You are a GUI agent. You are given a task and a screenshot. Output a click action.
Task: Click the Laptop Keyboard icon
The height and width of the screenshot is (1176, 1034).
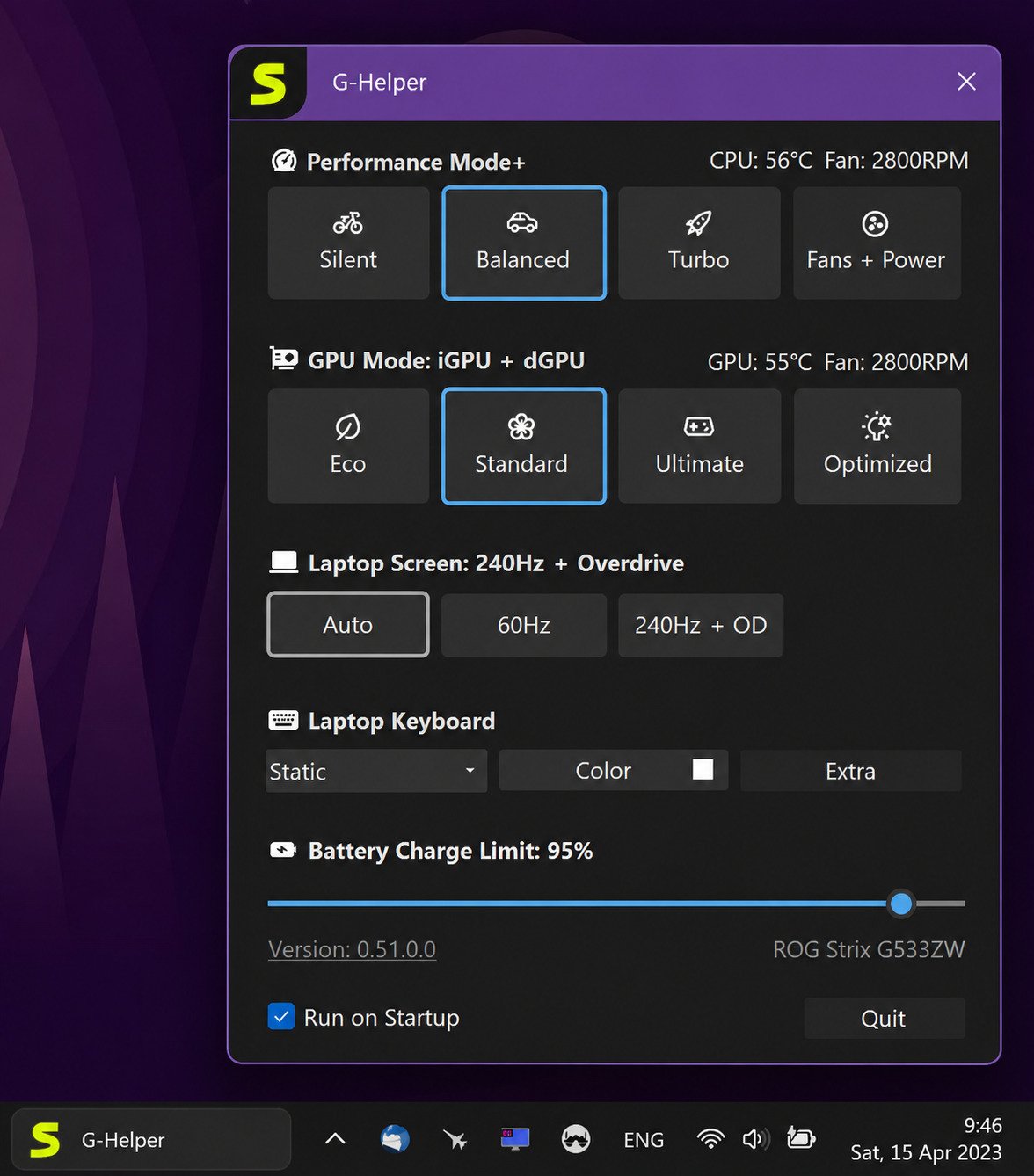[283, 720]
